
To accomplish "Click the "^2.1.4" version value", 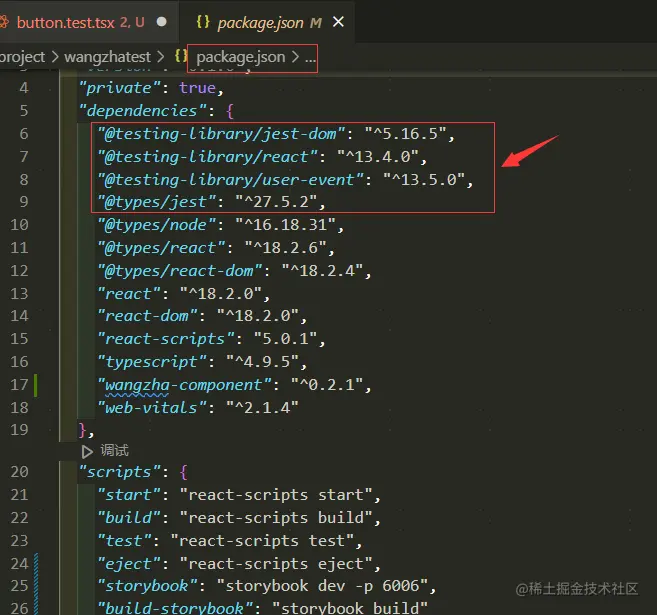I will pos(262,408).
